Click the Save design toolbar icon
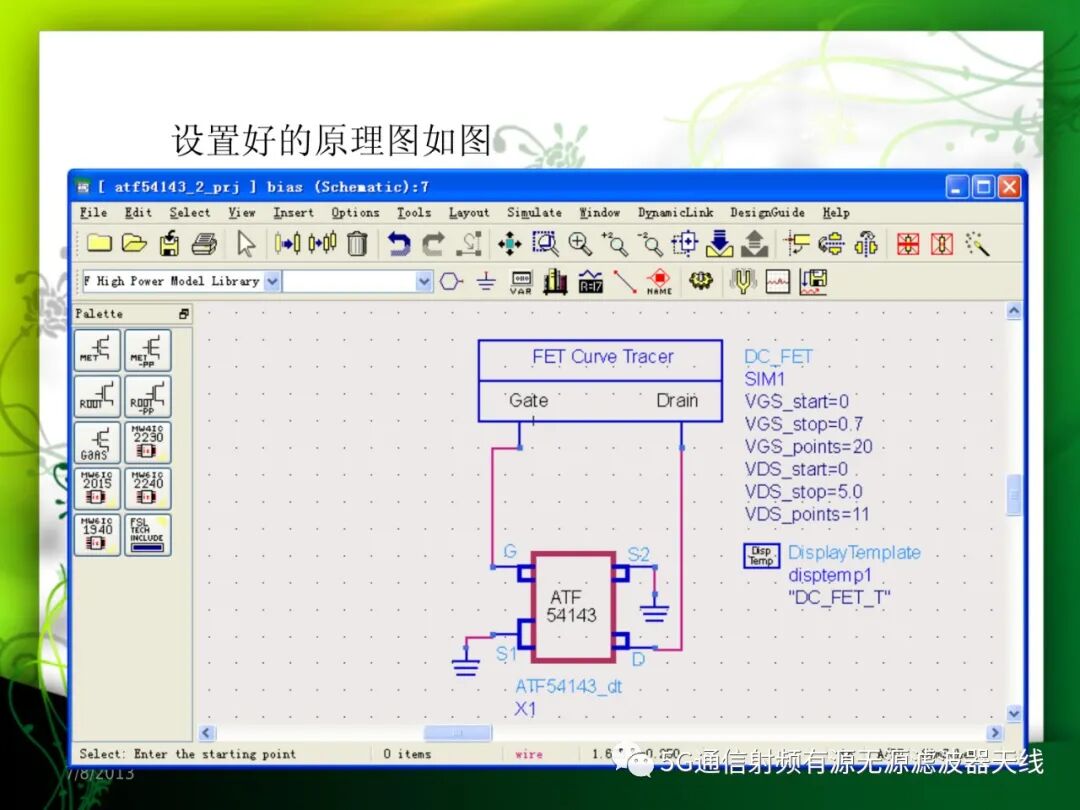Image resolution: width=1080 pixels, height=810 pixels. (x=169, y=244)
